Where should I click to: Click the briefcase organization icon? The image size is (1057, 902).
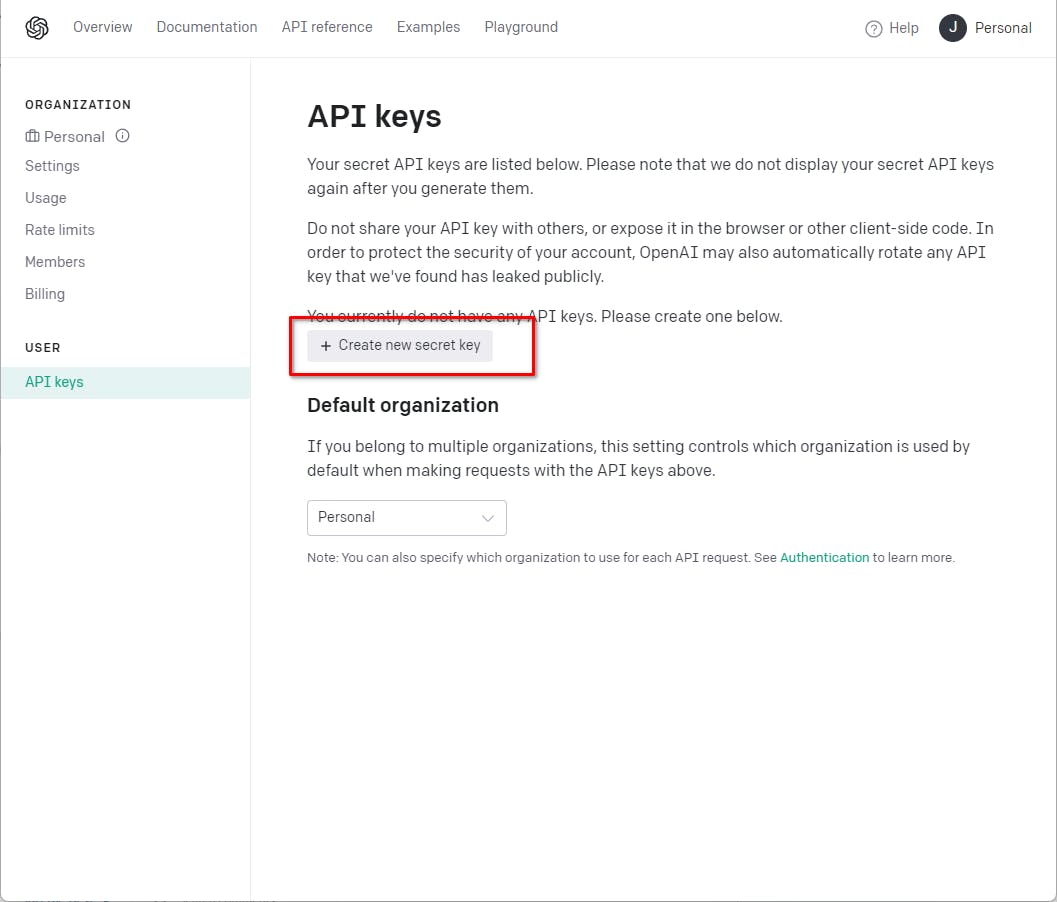pyautogui.click(x=32, y=136)
